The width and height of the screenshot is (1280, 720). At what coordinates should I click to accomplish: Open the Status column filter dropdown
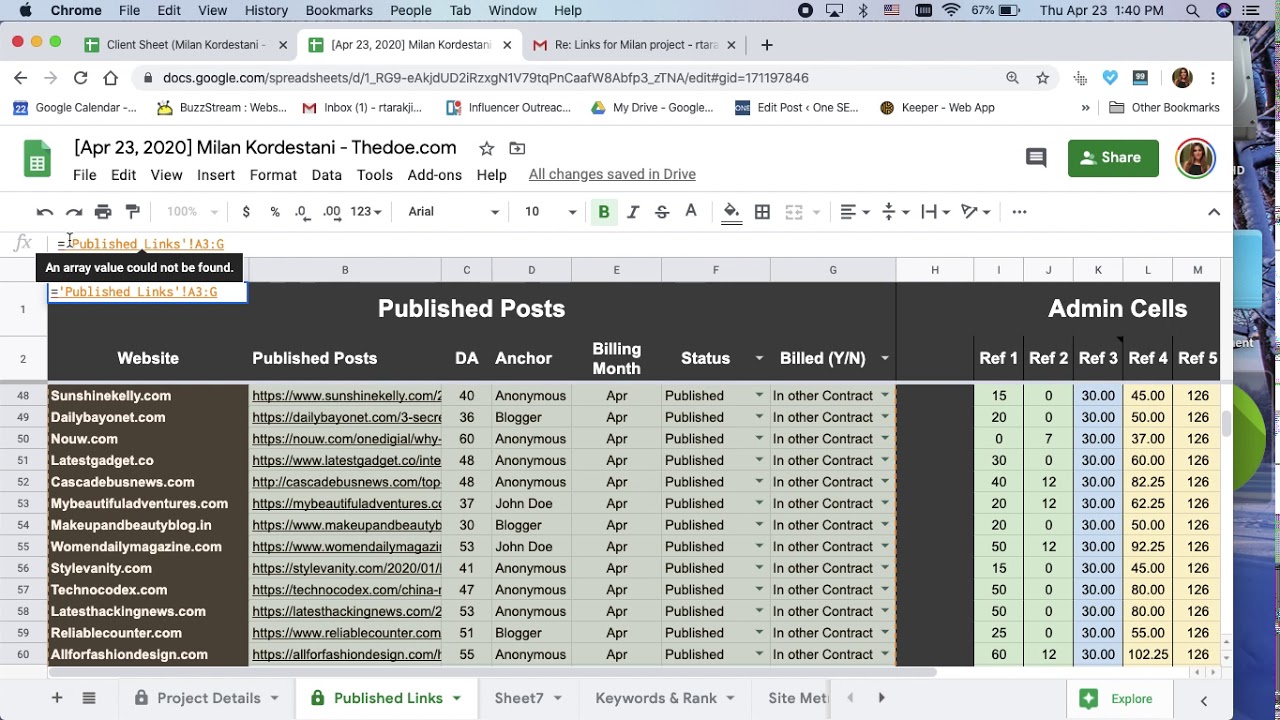[x=759, y=358]
